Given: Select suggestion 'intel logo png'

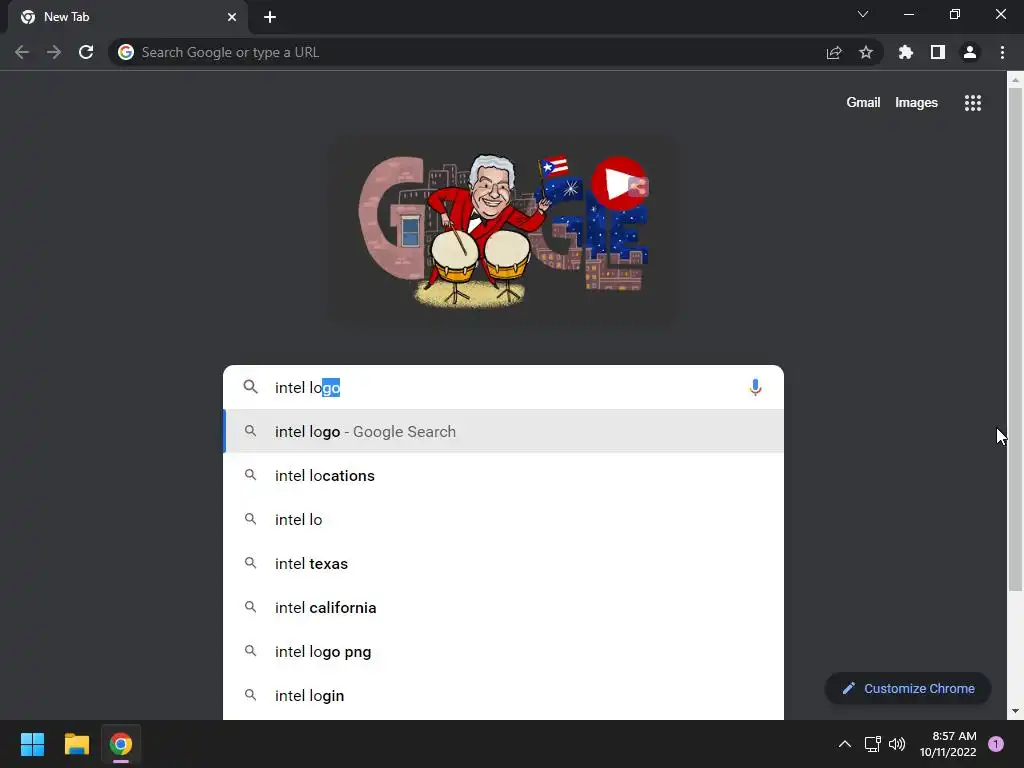Looking at the screenshot, I should 504,651.
